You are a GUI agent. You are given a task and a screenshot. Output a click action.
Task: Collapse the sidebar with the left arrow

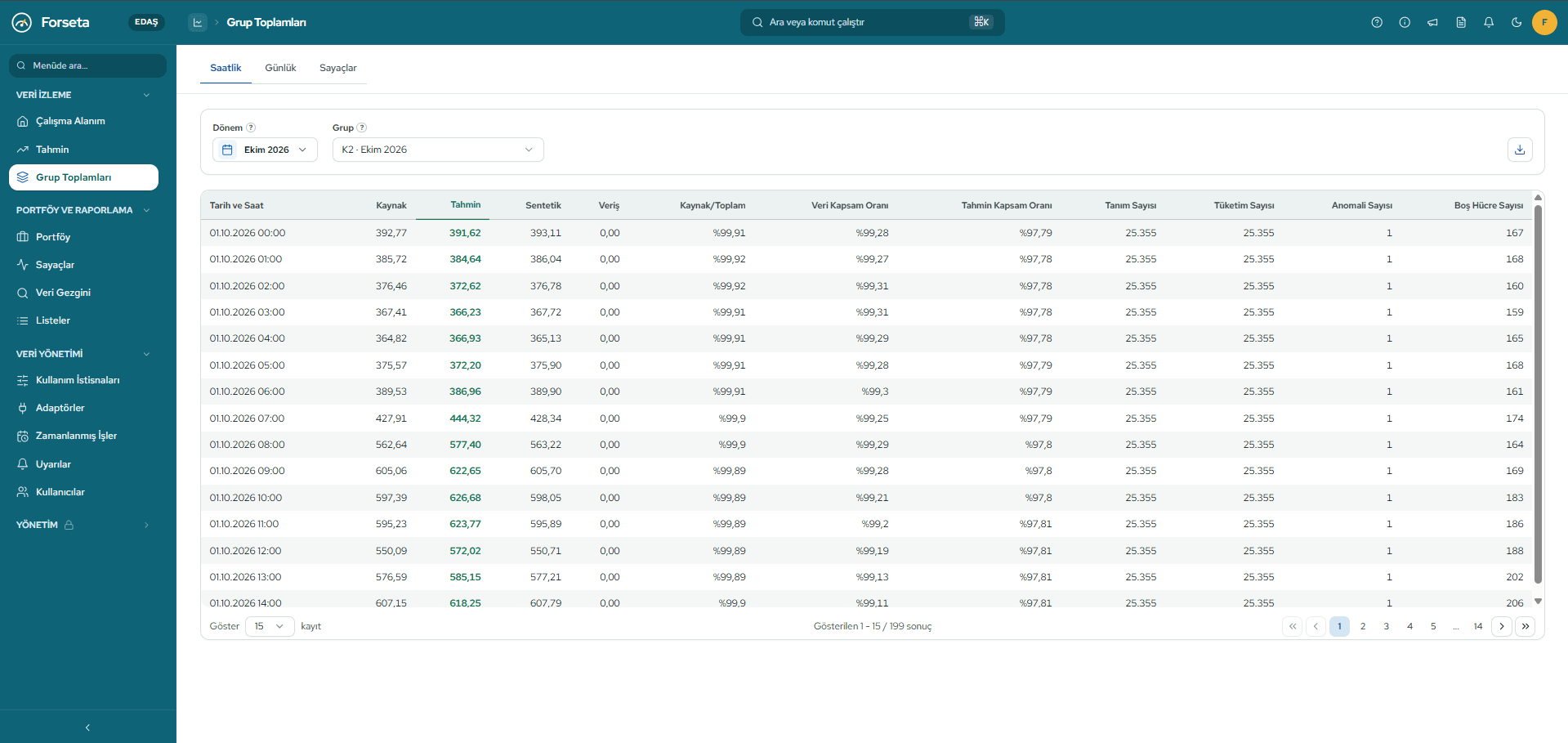[x=87, y=727]
